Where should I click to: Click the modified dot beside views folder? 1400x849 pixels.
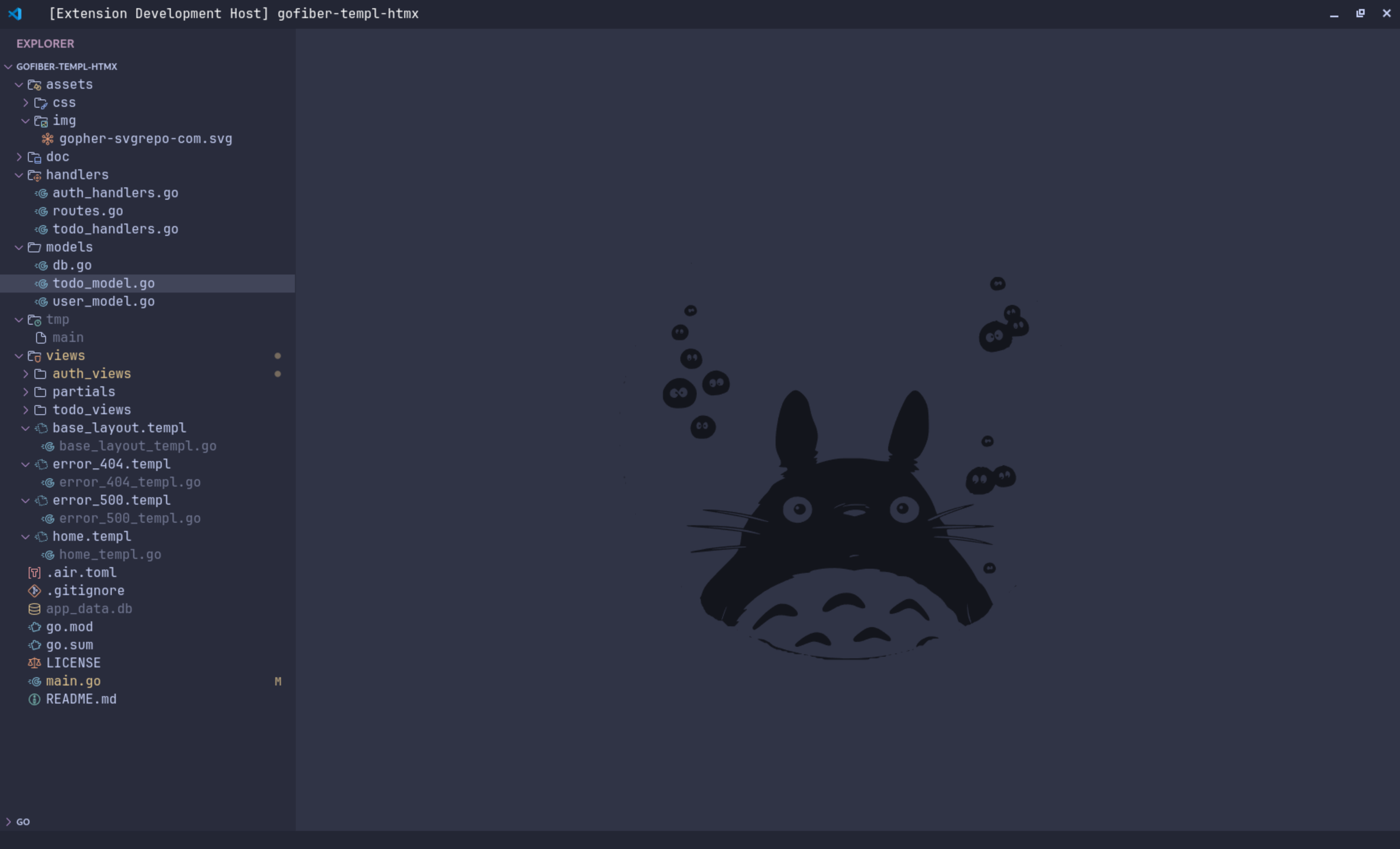point(278,356)
